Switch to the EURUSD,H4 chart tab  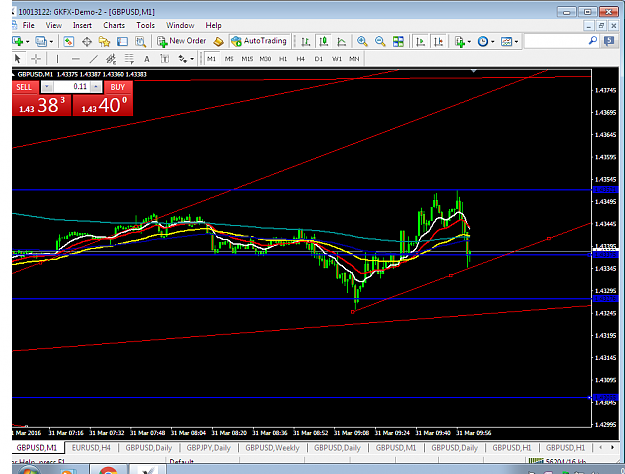tap(91, 448)
